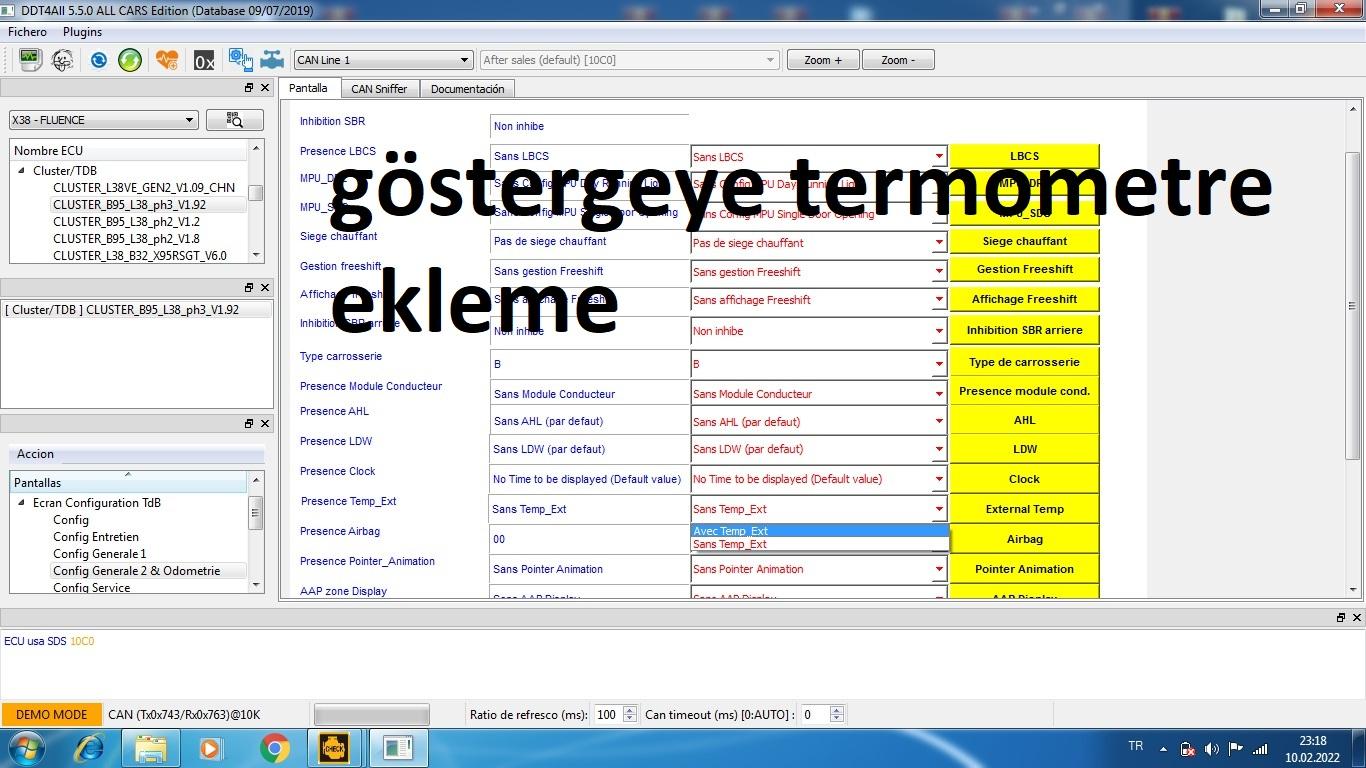Open the 0x hexadecimal tool icon
This screenshot has height=768, width=1366.
click(204, 61)
